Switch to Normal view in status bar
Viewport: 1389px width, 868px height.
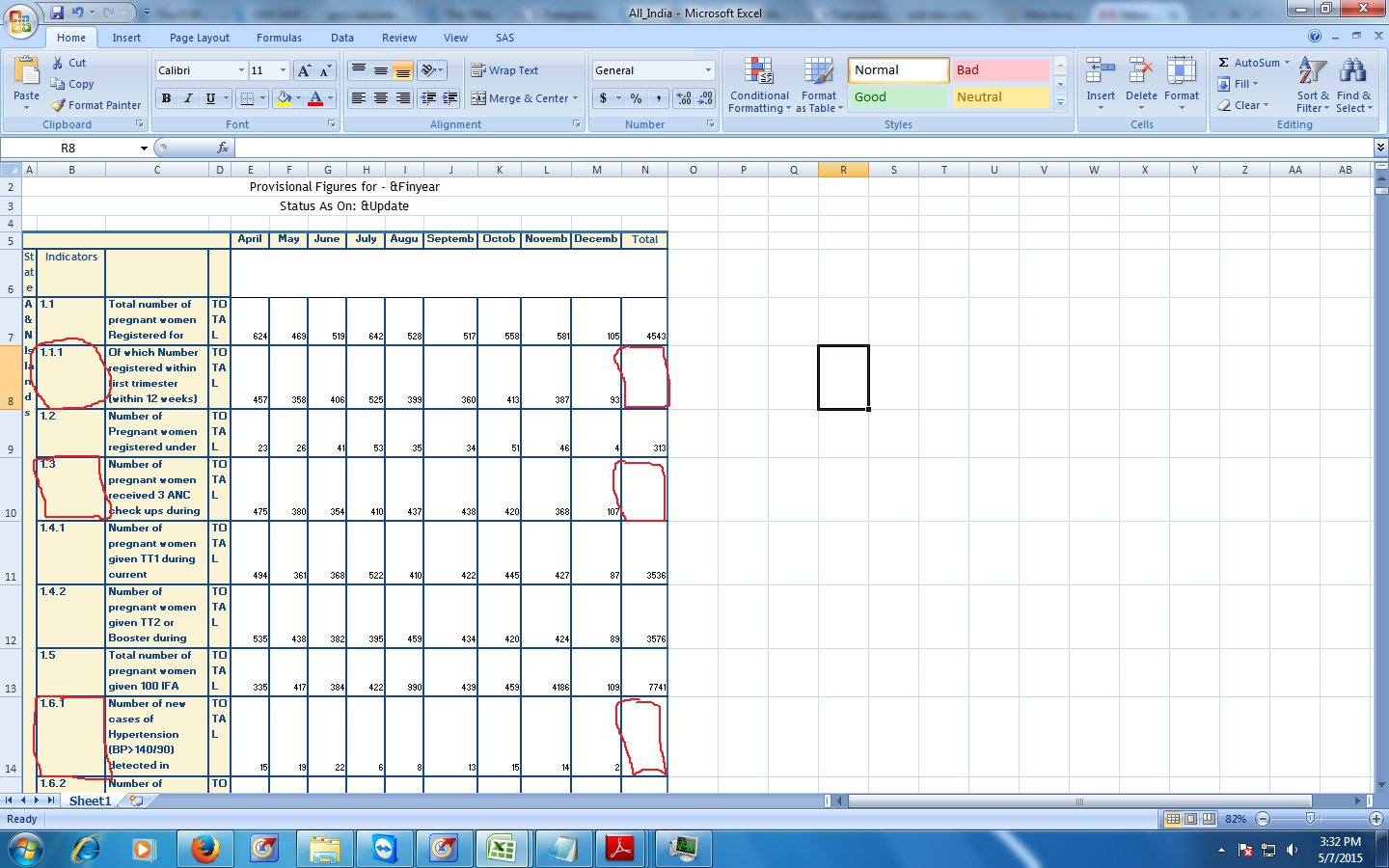(x=1173, y=819)
